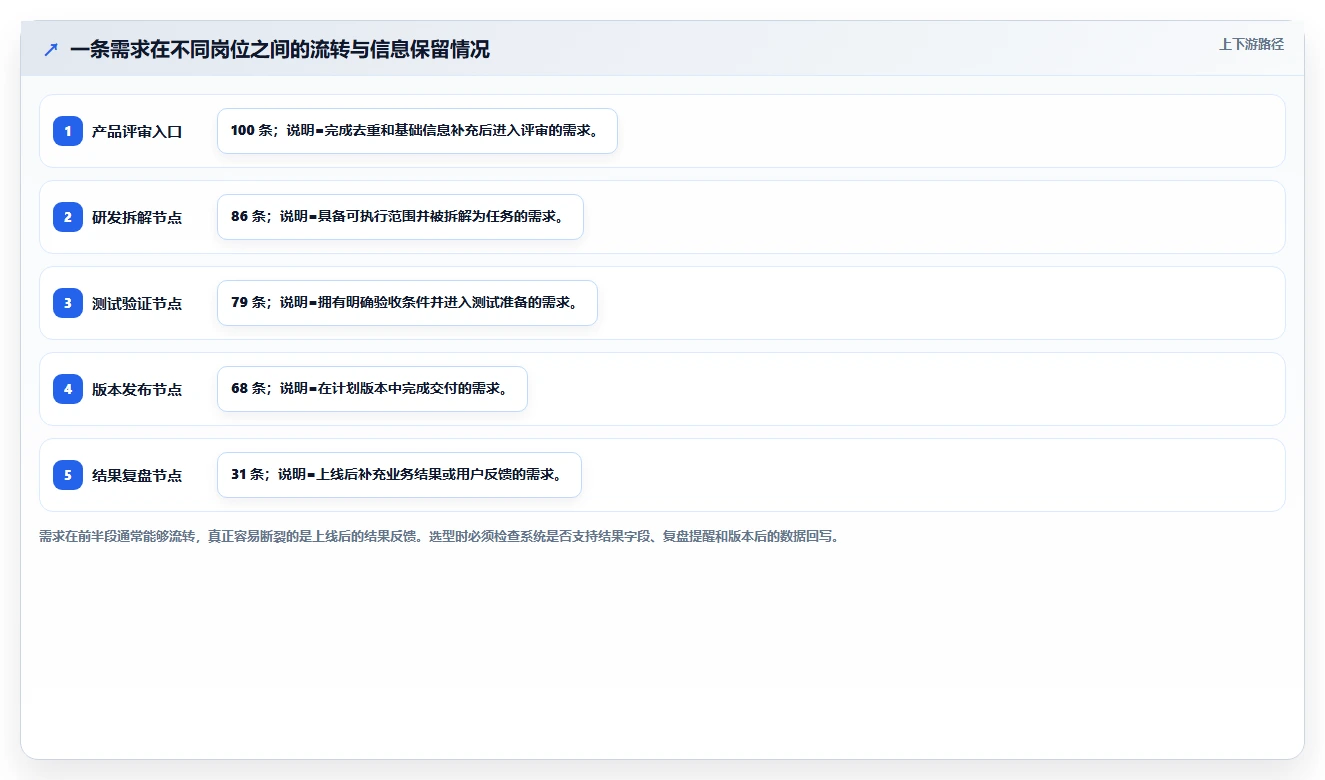Select the 产品评审入口 step label

tap(137, 131)
